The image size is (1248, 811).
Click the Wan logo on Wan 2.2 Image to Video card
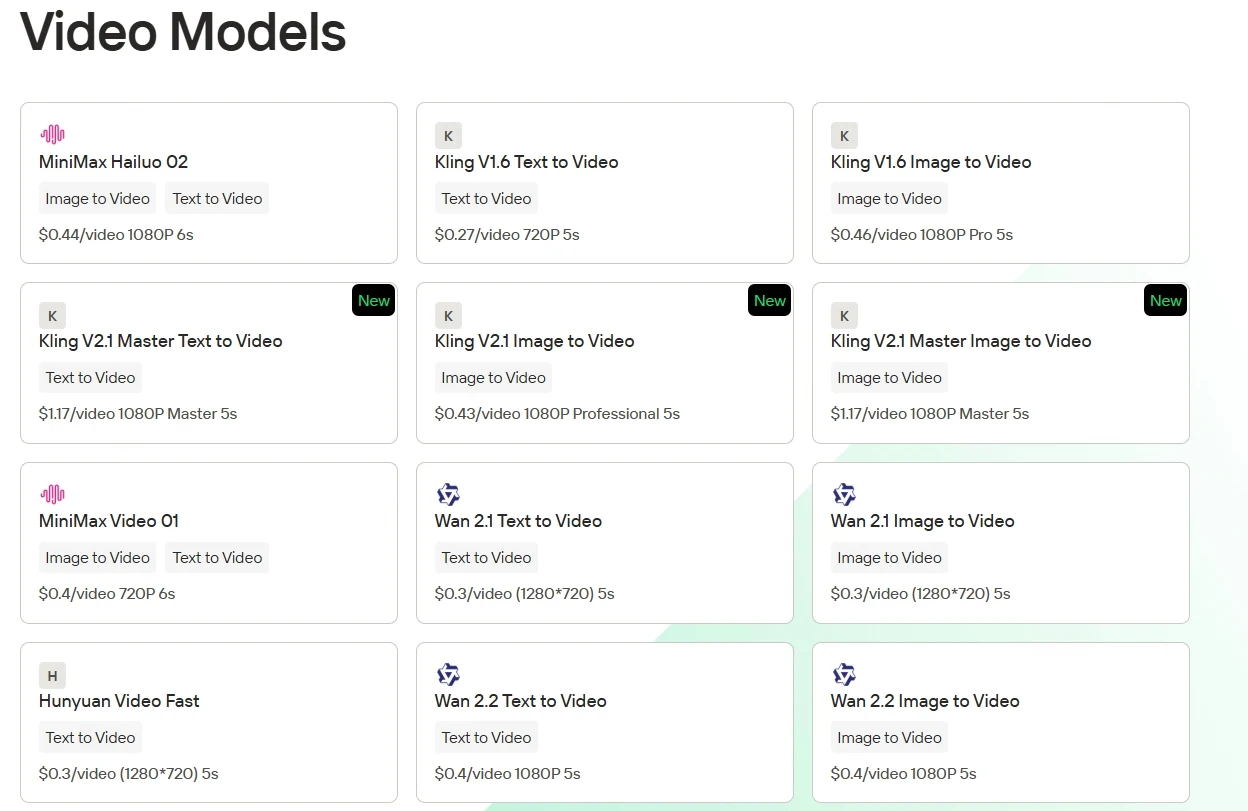844,674
